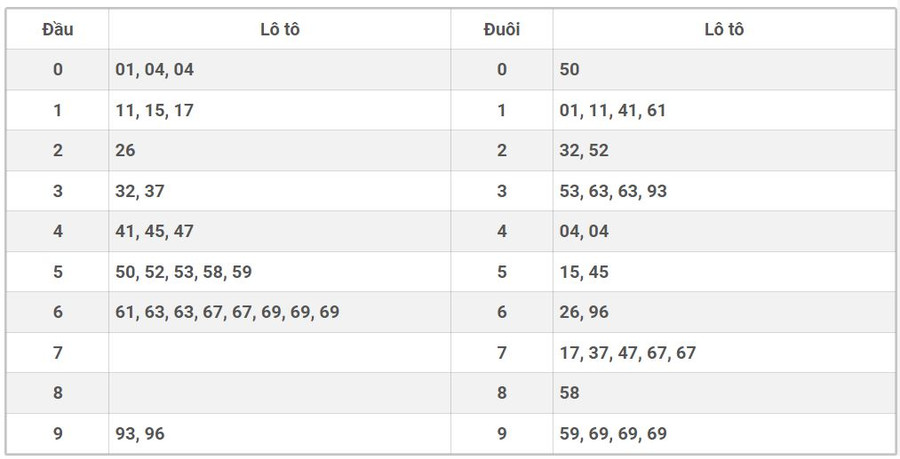Select digit 8 in the Đuôi column
The height and width of the screenshot is (459, 900).
(x=501, y=393)
